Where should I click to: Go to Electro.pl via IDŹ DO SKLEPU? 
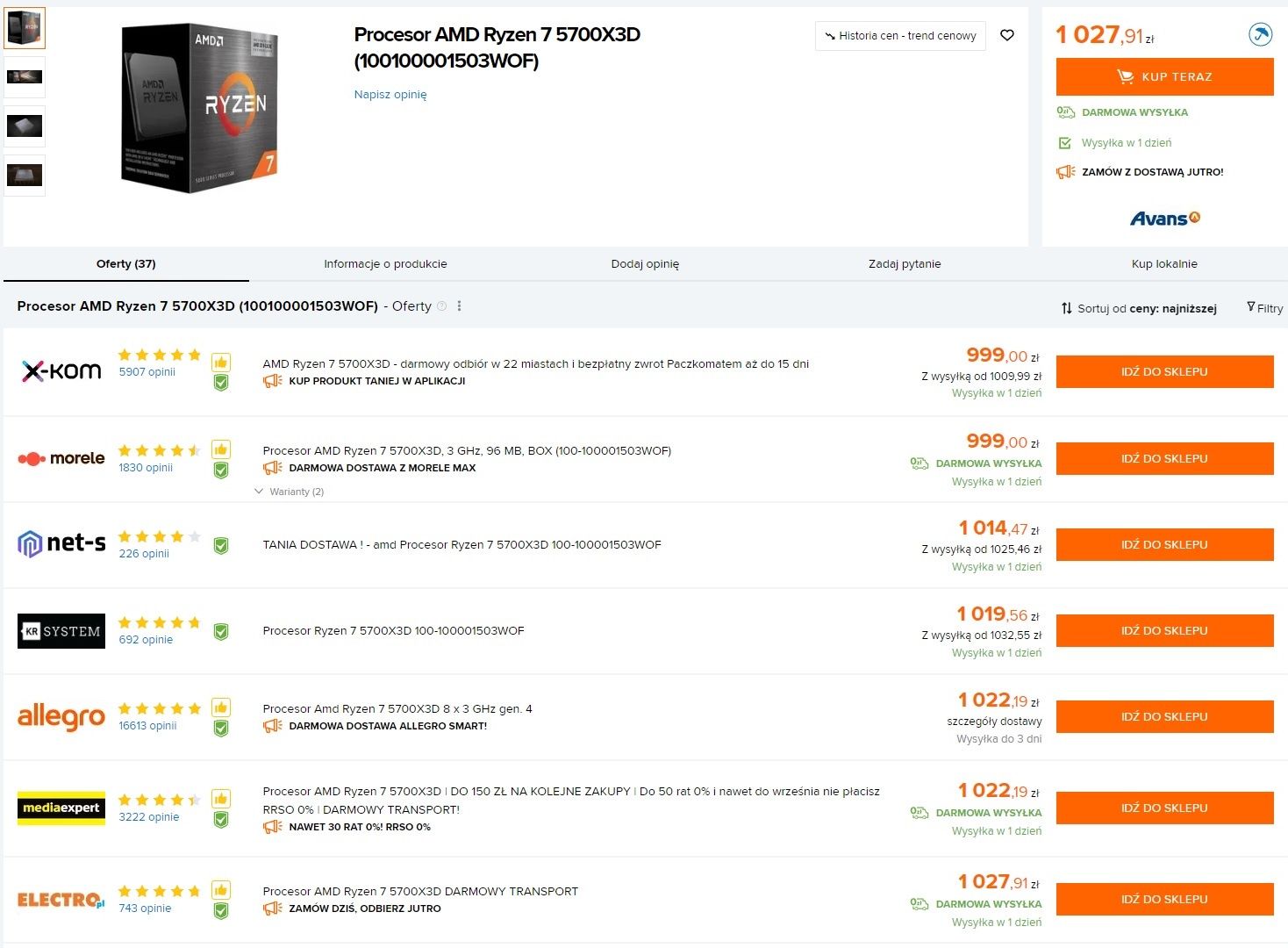coord(1164,899)
